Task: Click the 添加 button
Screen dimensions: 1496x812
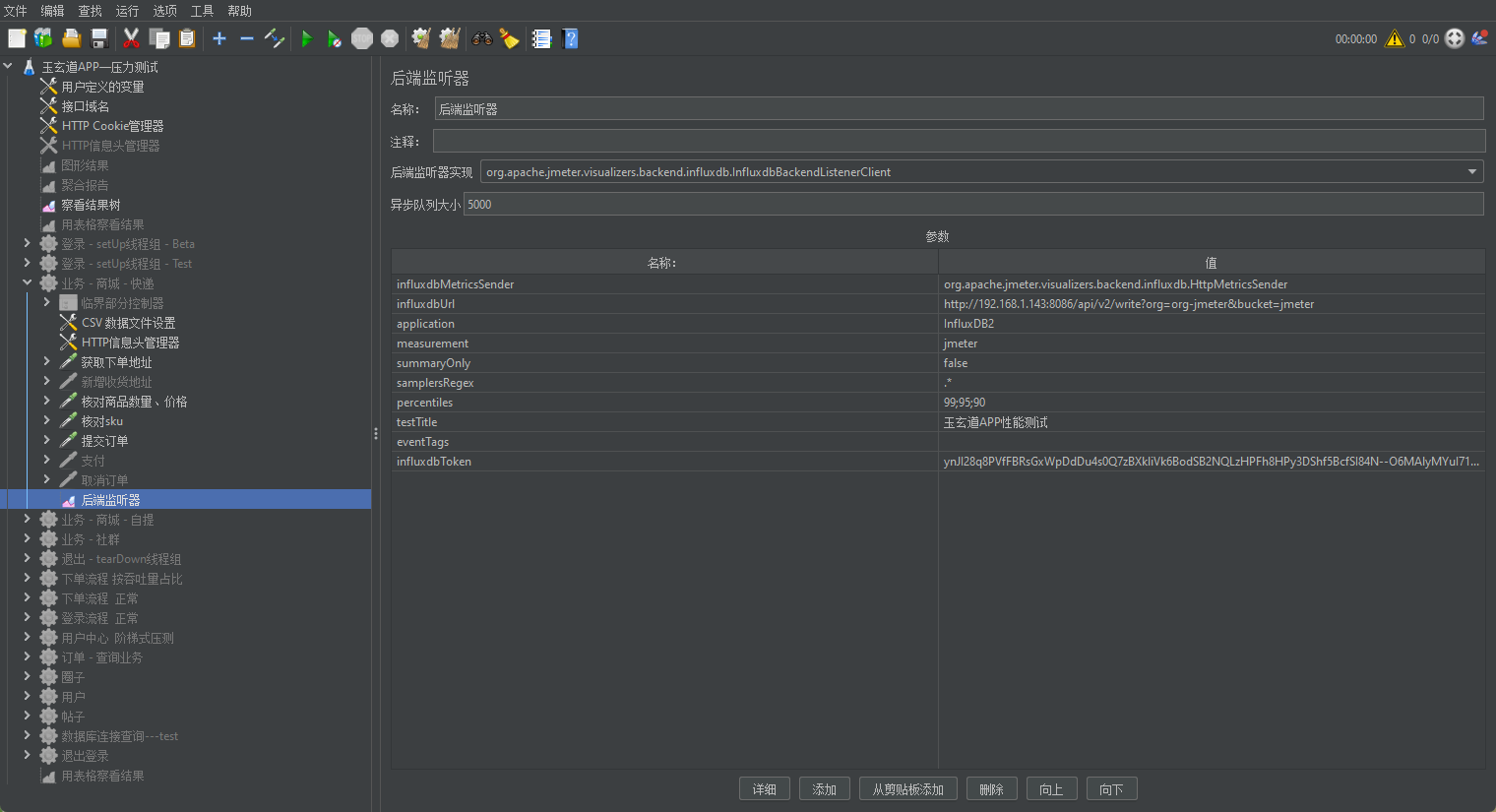Action: [x=824, y=789]
